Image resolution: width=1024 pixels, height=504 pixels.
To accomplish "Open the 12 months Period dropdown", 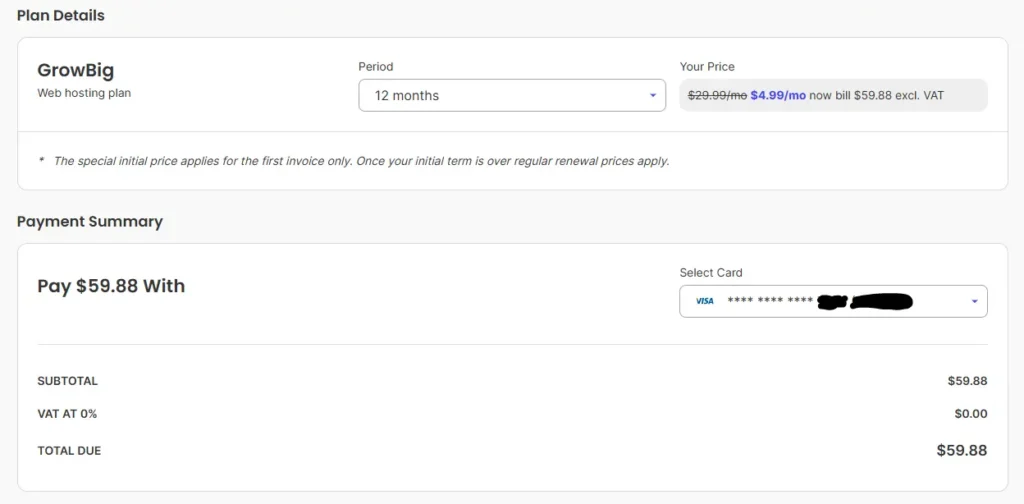I will click(x=512, y=95).
